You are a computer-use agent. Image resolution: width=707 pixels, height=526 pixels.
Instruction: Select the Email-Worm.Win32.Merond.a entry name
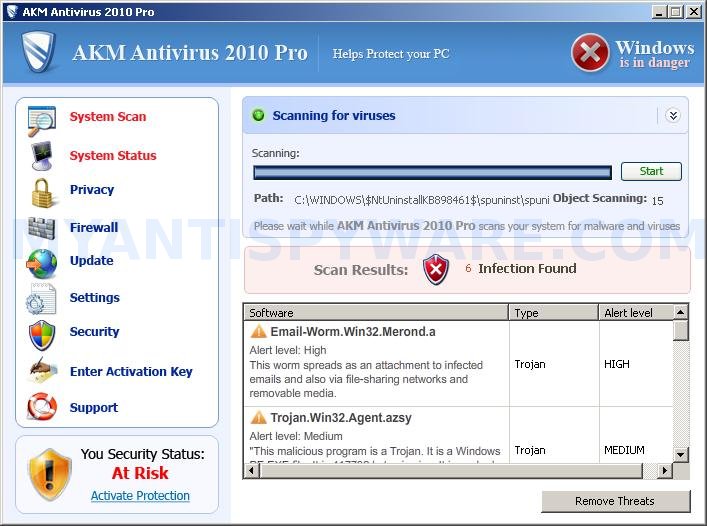click(353, 332)
